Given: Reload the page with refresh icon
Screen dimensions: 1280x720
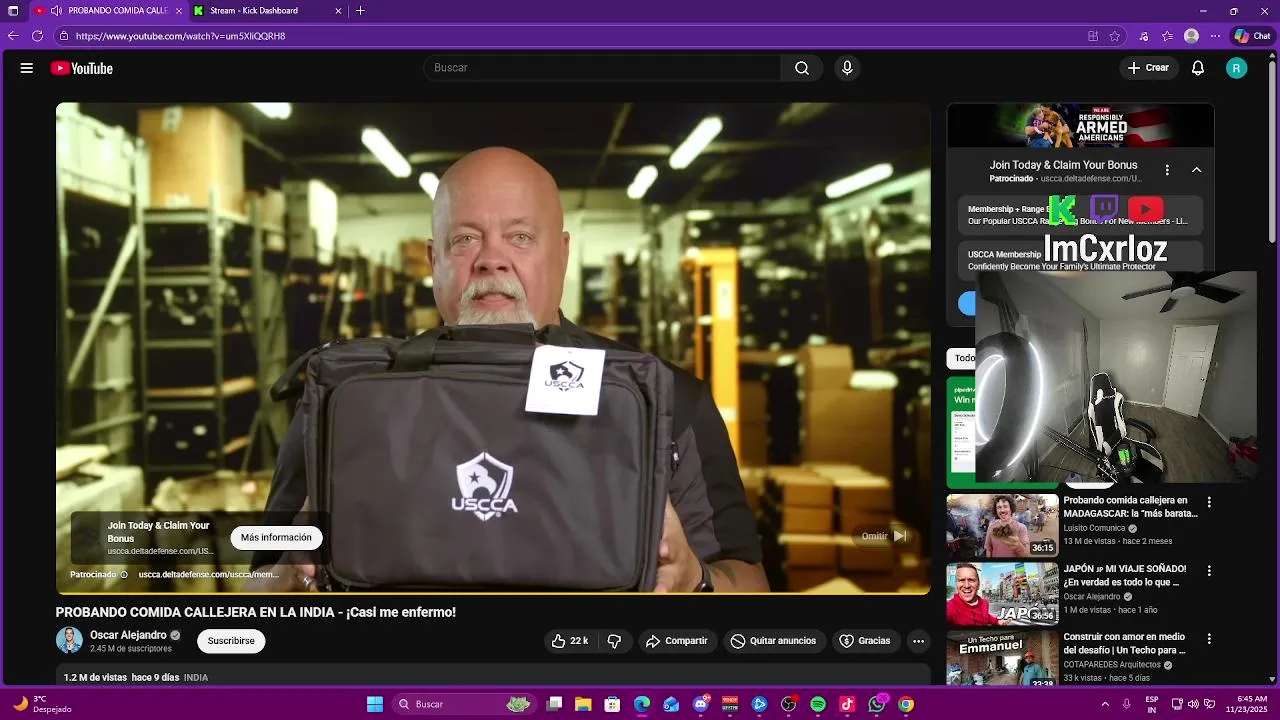Looking at the screenshot, I should 37,36.
